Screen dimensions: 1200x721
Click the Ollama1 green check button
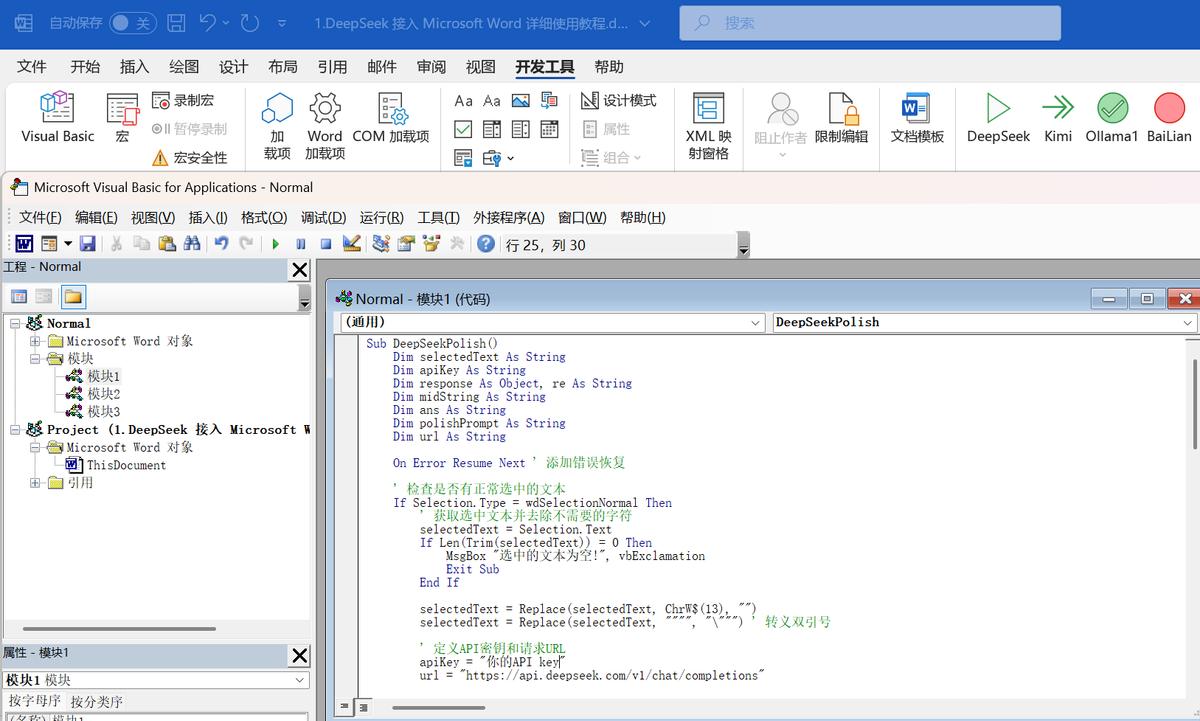coord(1112,118)
